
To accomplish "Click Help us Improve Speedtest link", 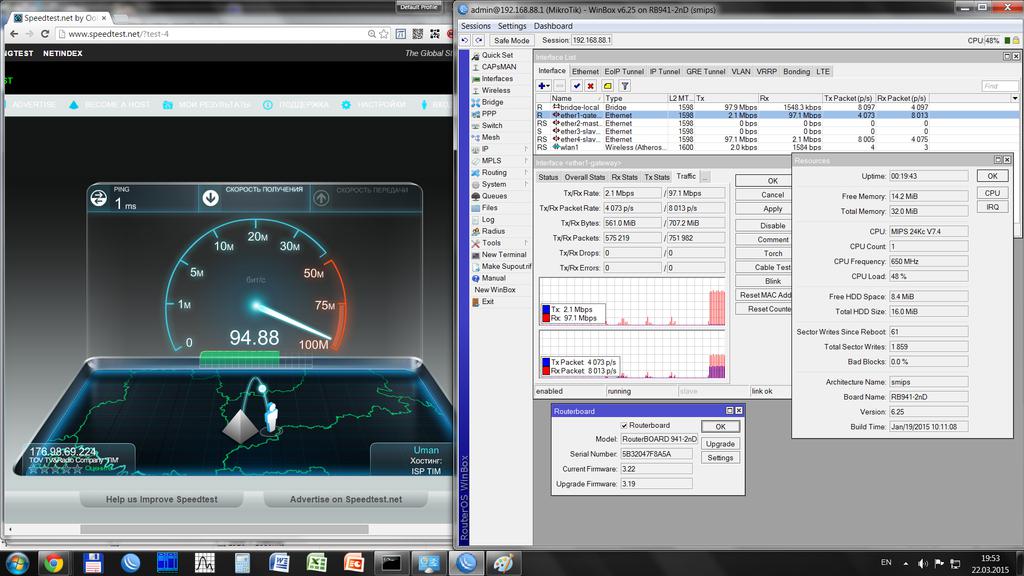I will [161, 500].
